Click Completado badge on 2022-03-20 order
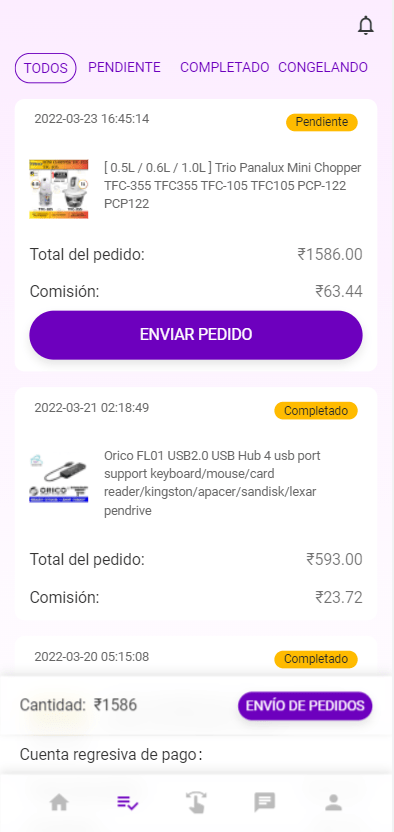 pyautogui.click(x=316, y=659)
